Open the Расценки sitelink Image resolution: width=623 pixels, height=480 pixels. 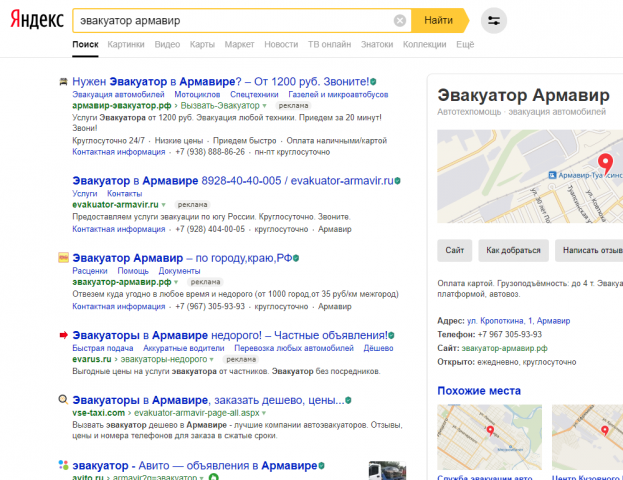(90, 271)
